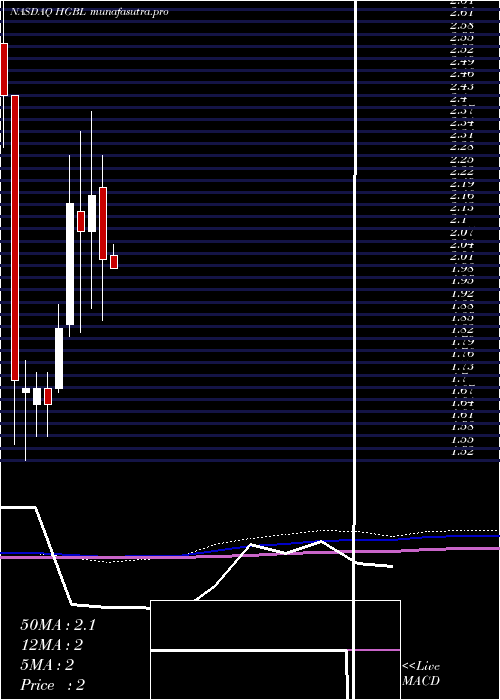Click the NASDAQ HGBL munafasutra.pro chart title
Viewport: 500px width, 700px height.
click(89, 12)
